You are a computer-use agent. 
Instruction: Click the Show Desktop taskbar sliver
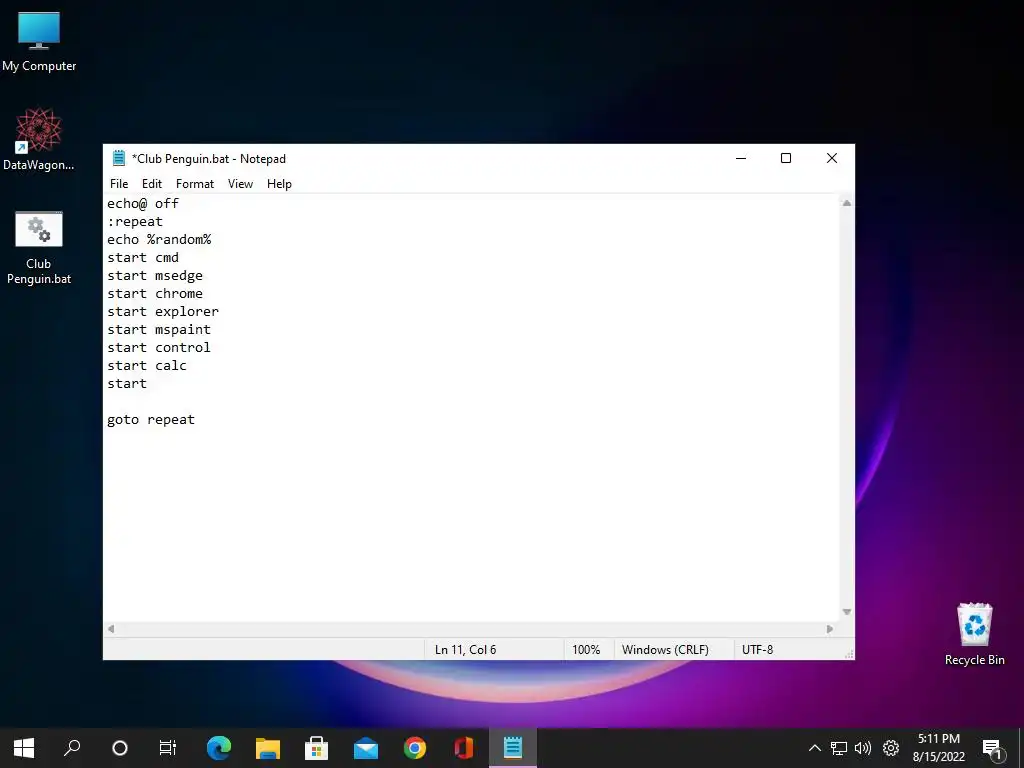(1021, 748)
